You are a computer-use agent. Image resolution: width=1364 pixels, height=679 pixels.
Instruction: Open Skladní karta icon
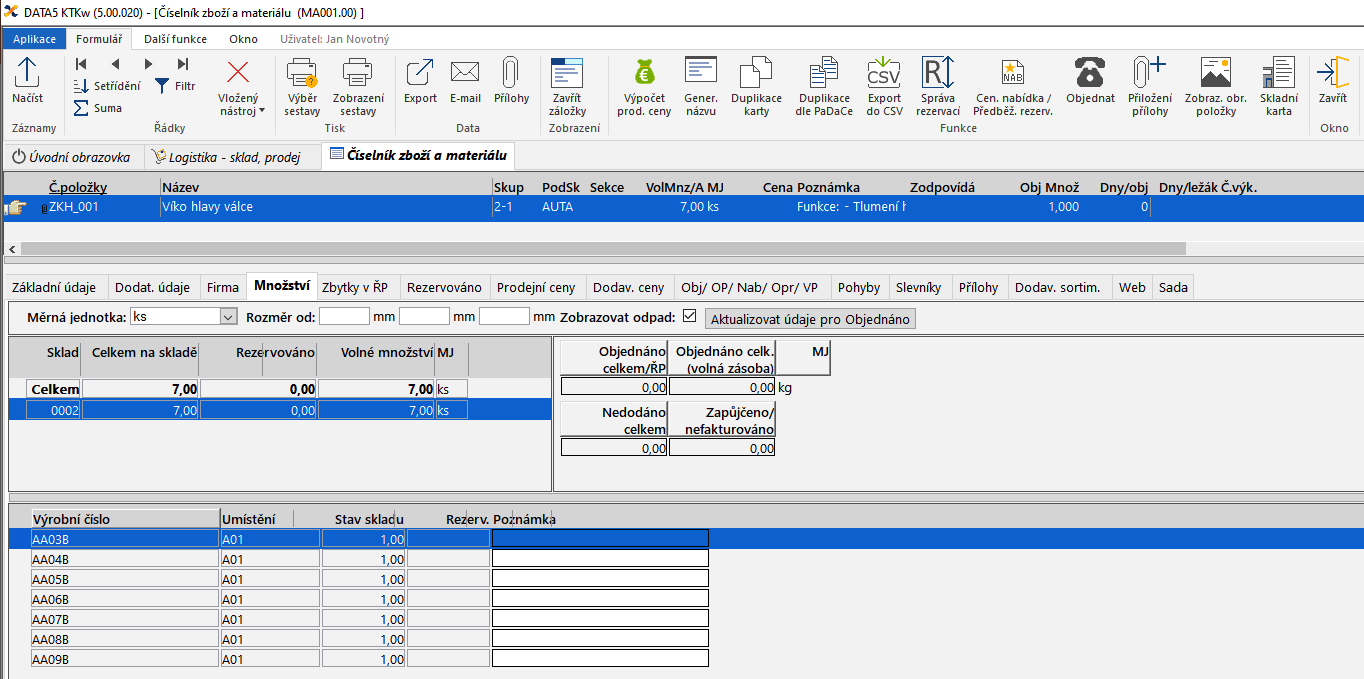click(1278, 73)
